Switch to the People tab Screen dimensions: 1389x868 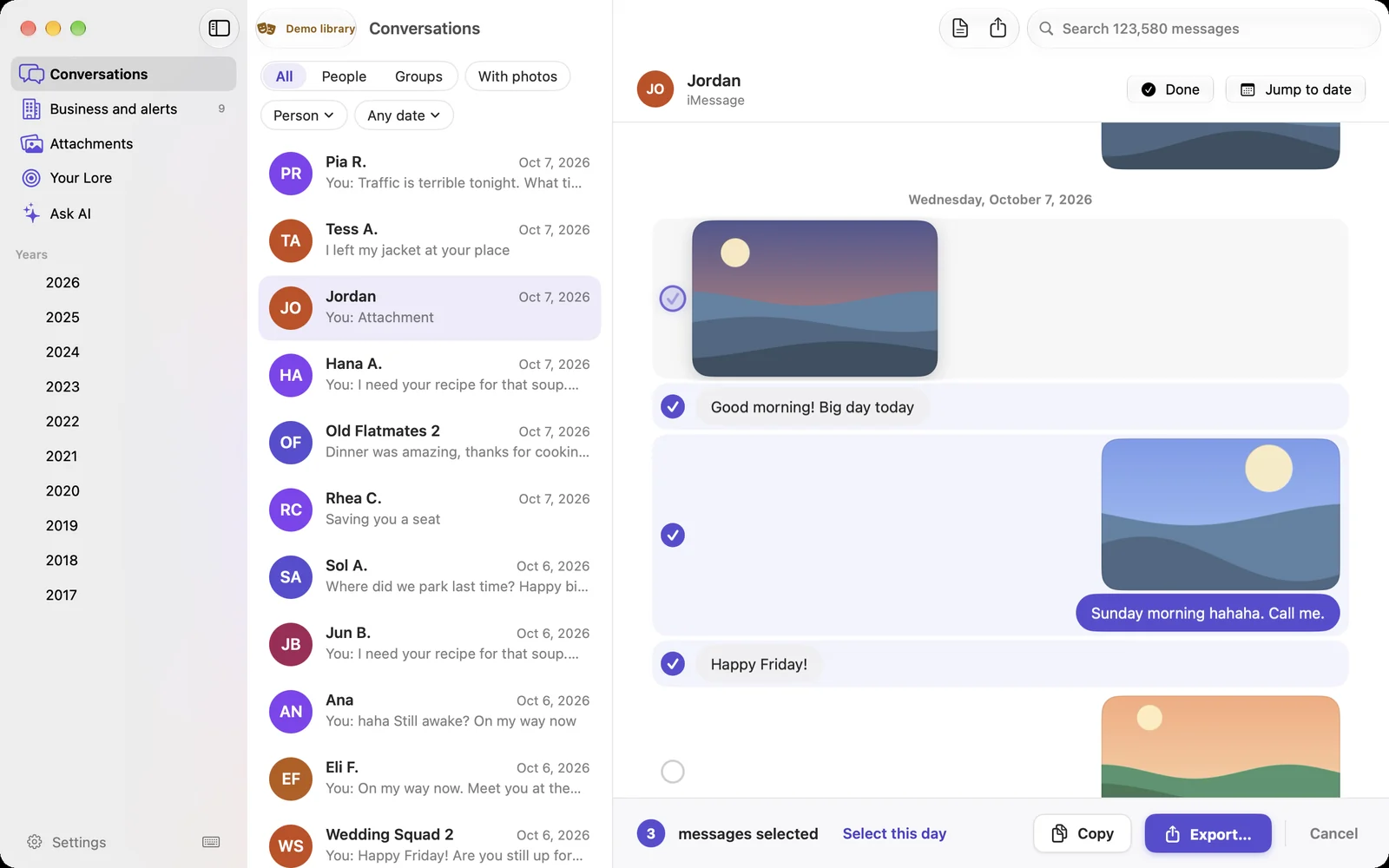[x=344, y=76]
